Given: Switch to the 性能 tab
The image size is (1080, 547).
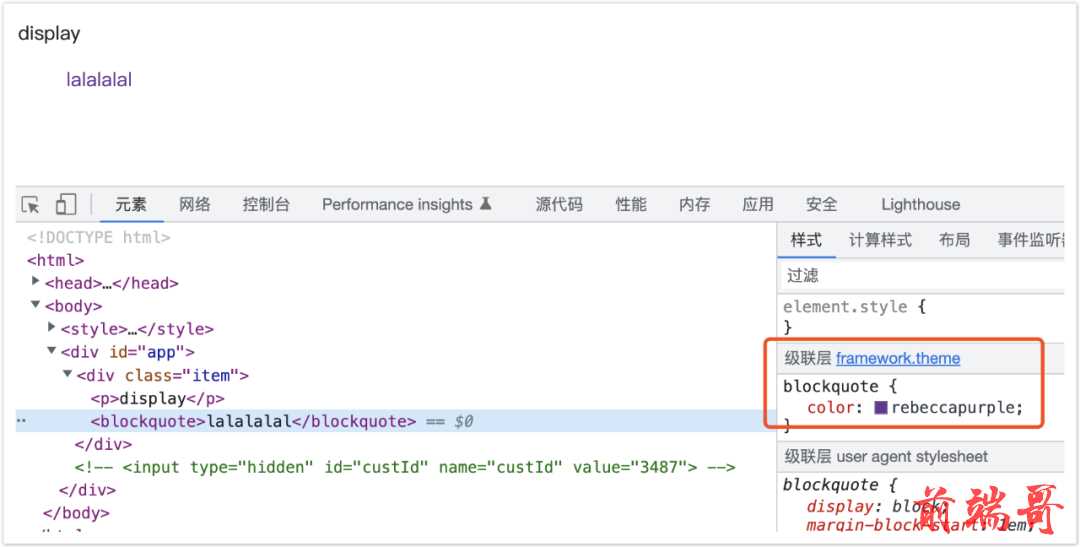Looking at the screenshot, I should 631,205.
